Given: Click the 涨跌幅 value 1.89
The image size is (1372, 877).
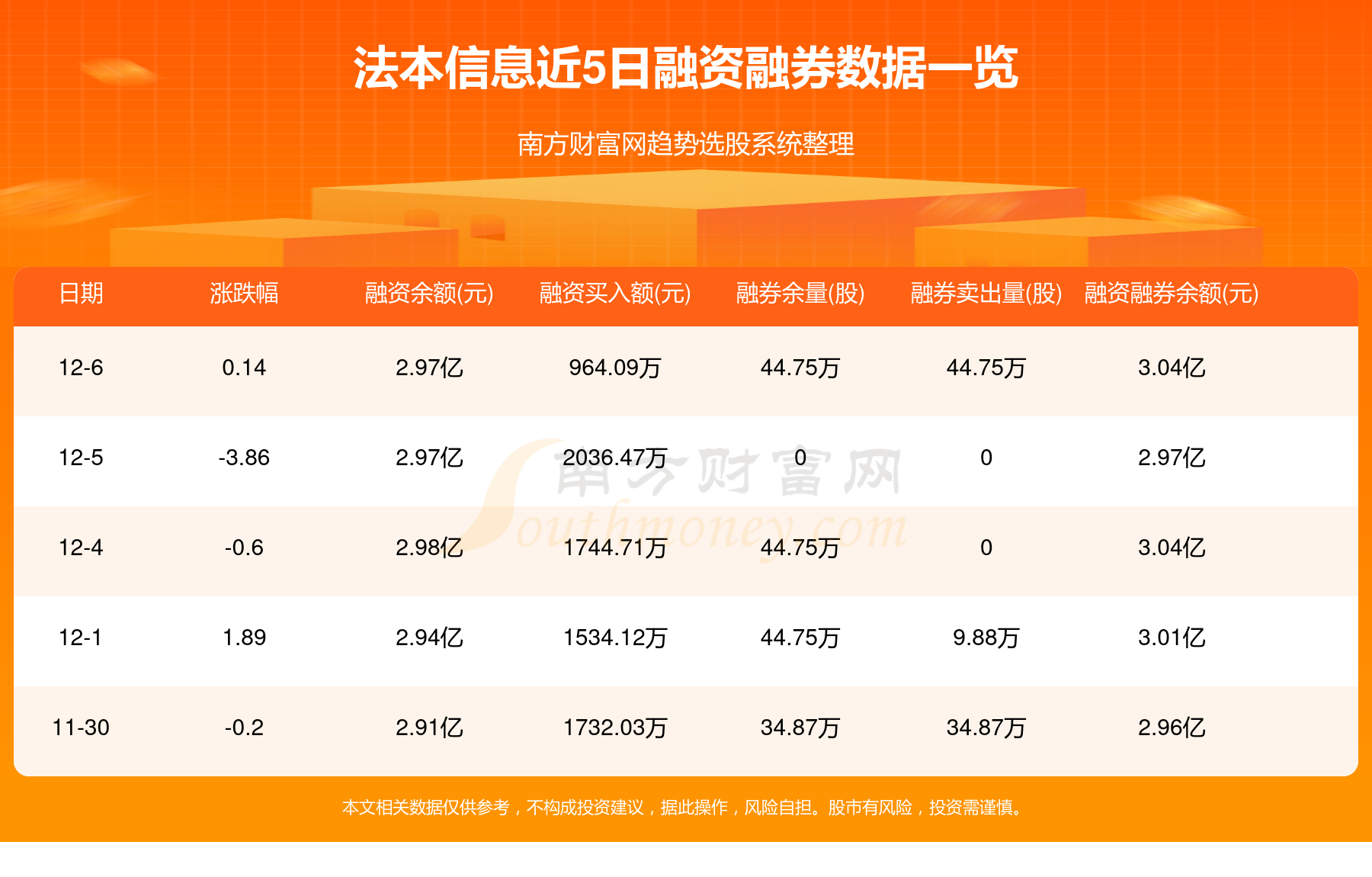Looking at the screenshot, I should click(244, 638).
